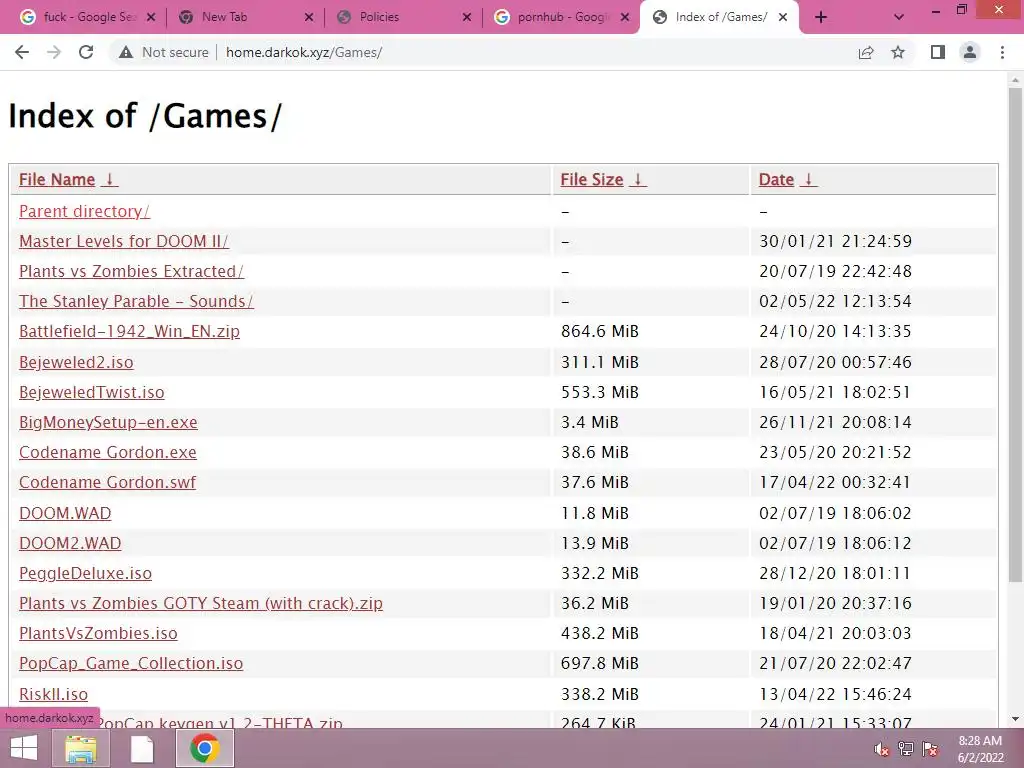The width and height of the screenshot is (1024, 768).
Task: Click the forward navigation arrow
Action: coord(54,52)
